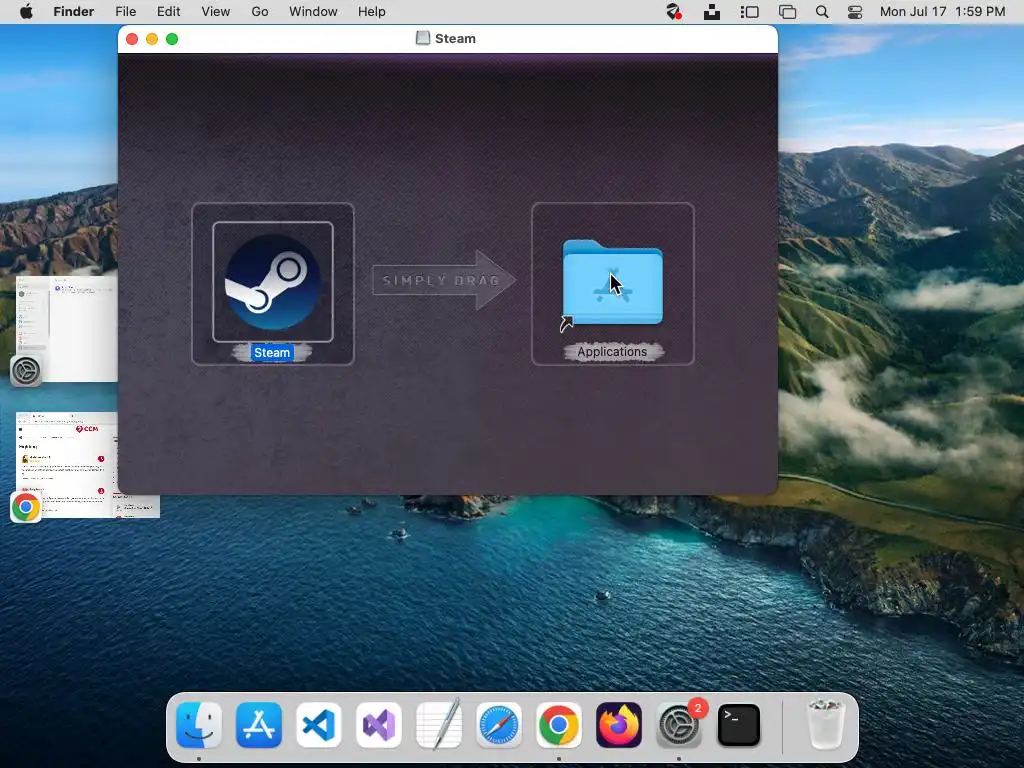The width and height of the screenshot is (1024, 768).
Task: Open Finder from the Dock
Action: click(199, 725)
